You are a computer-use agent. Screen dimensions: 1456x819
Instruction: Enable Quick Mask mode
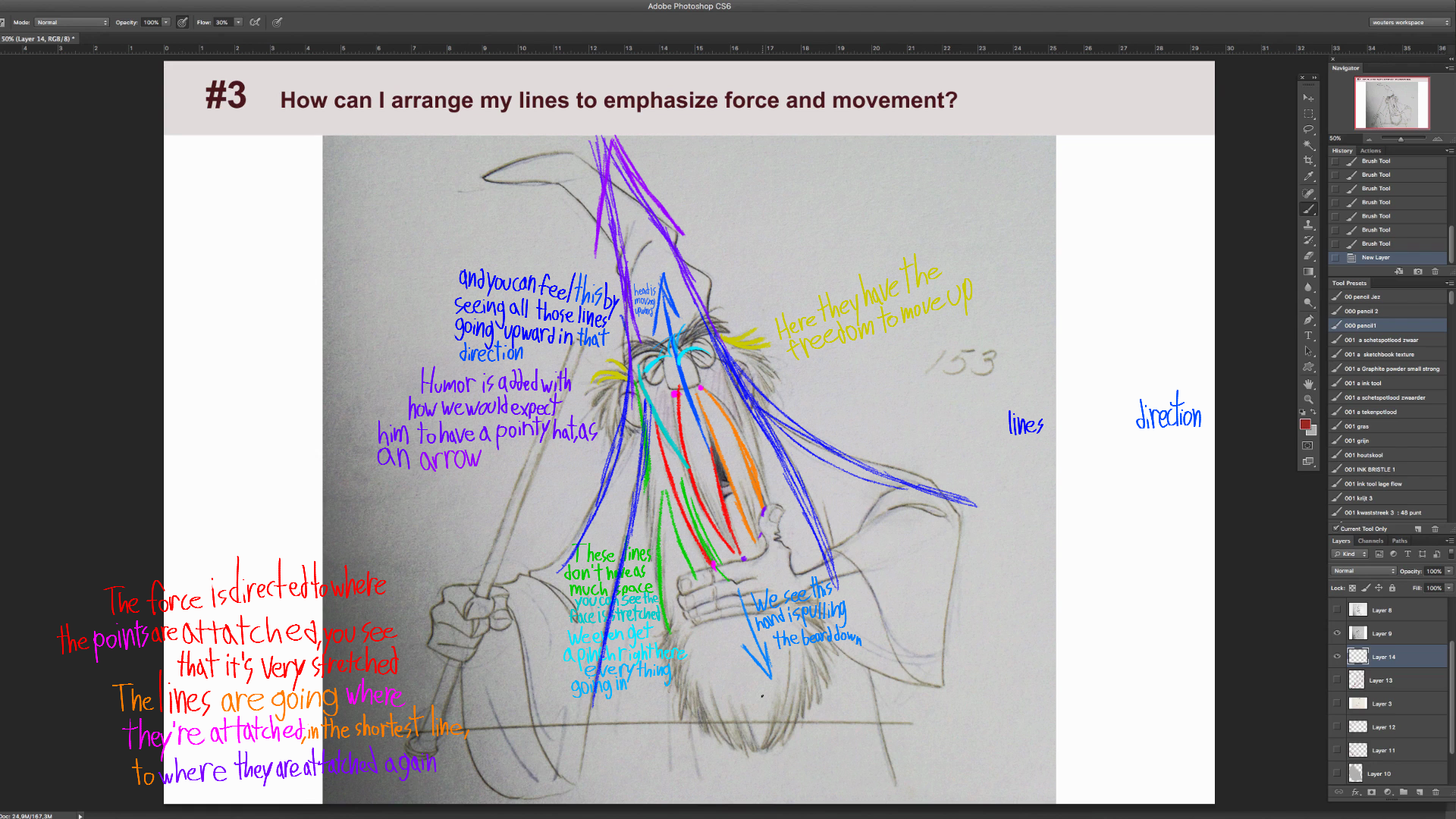(x=1308, y=446)
